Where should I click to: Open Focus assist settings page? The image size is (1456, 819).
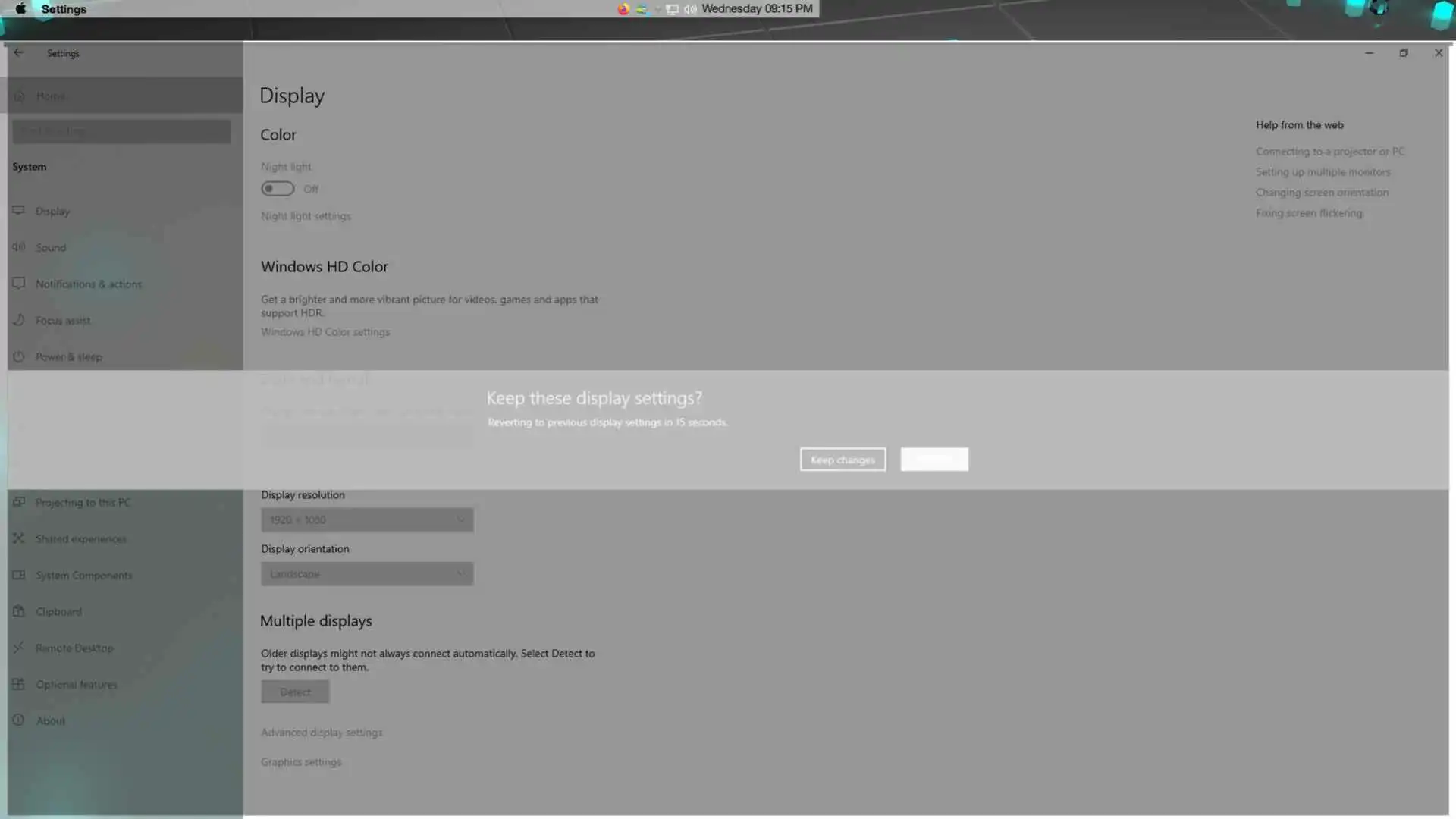[x=63, y=321]
